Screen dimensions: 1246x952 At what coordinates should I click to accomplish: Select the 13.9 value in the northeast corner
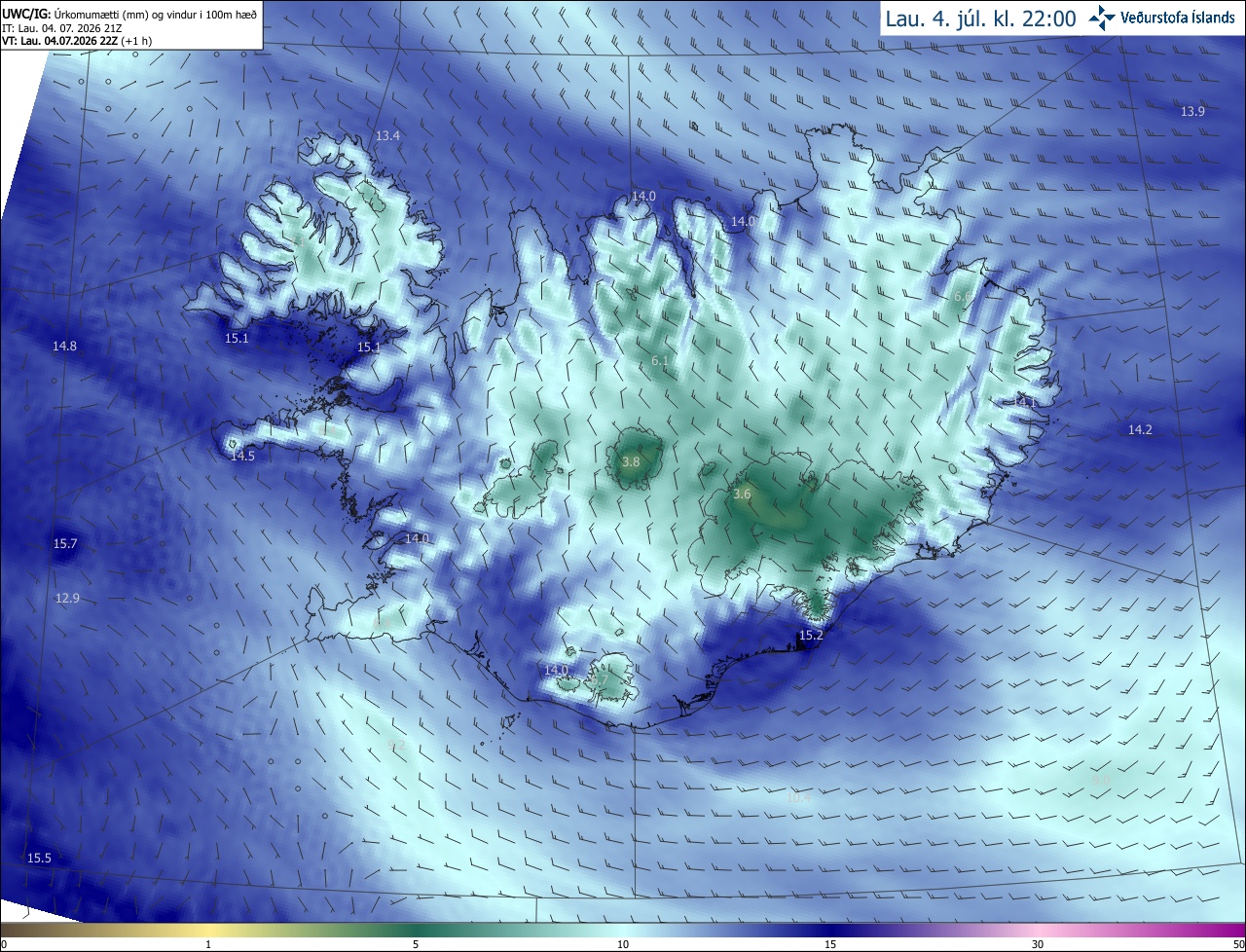pos(1192,111)
